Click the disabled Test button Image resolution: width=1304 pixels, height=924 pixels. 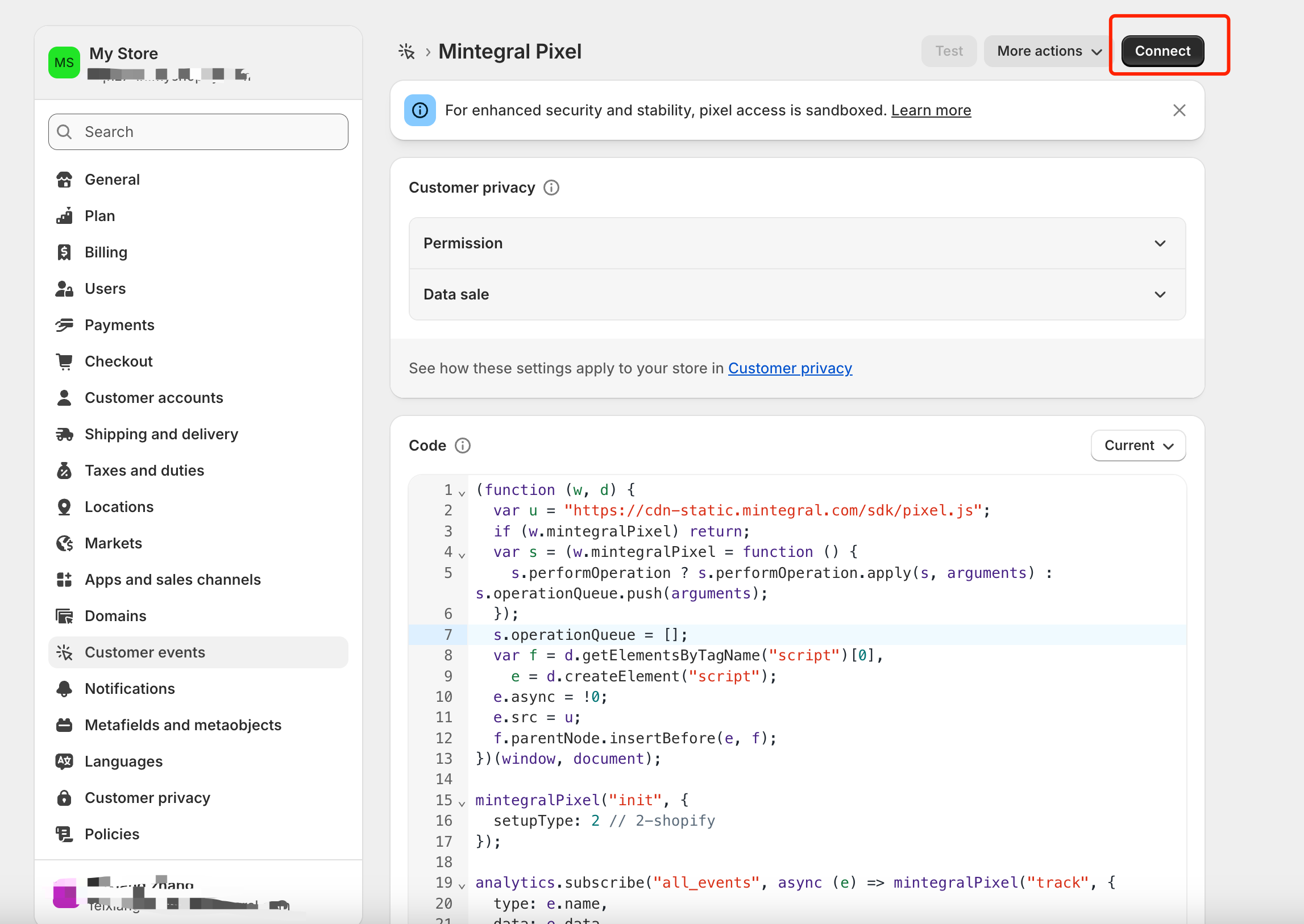point(949,51)
